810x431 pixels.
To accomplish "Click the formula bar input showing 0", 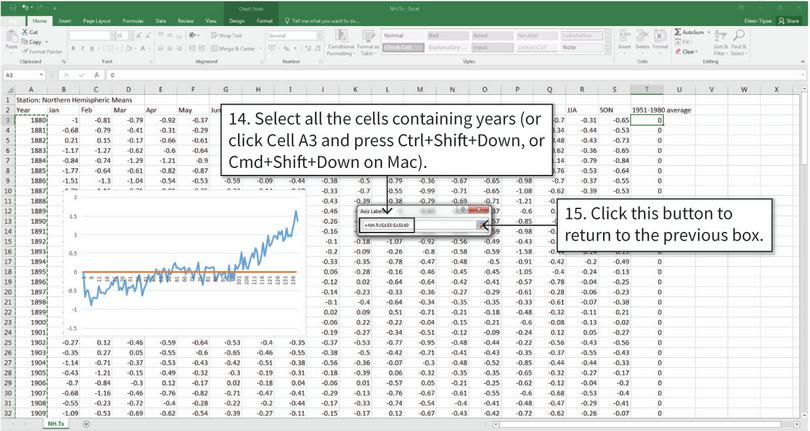I will click(455, 75).
